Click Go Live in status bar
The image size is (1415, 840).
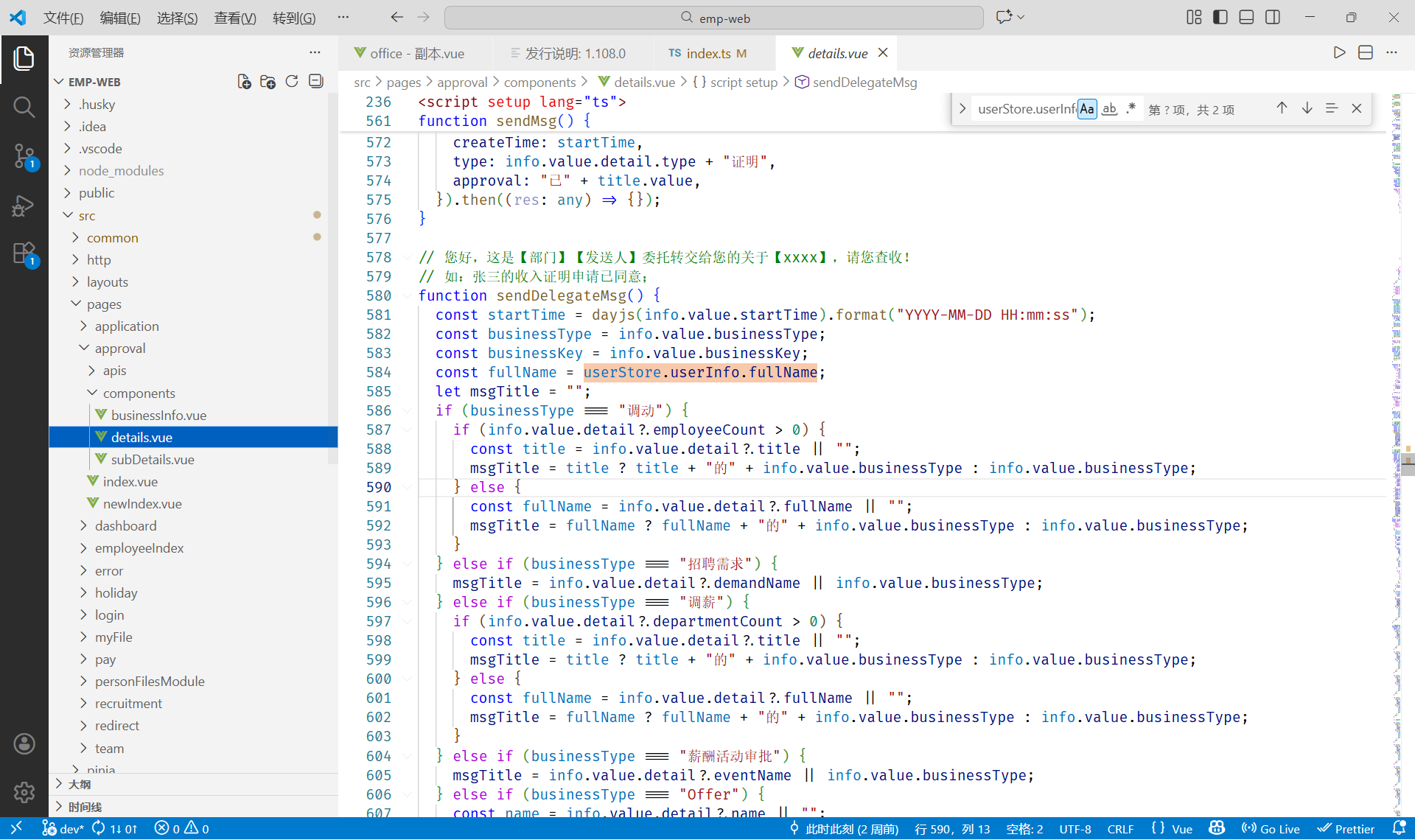click(x=1271, y=829)
